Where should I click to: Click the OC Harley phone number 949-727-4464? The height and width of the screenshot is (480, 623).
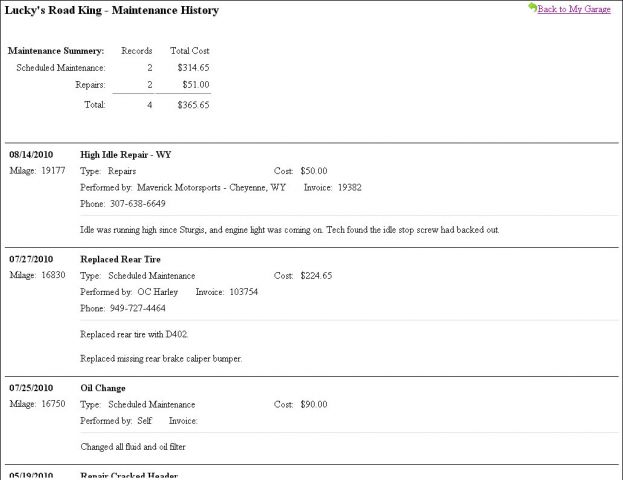(137, 308)
